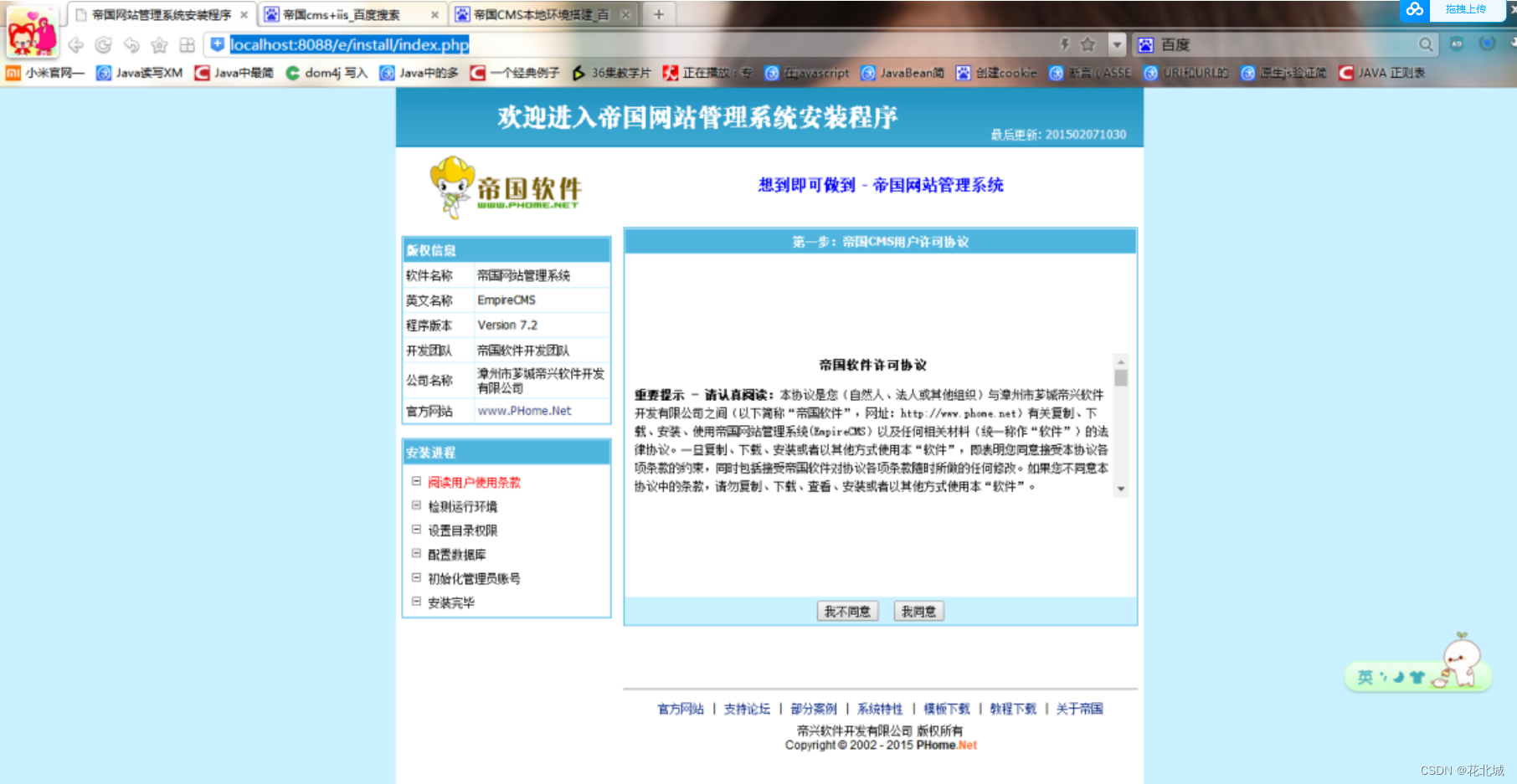Click 关于帝国 footer link
1517x784 pixels.
click(x=1079, y=709)
